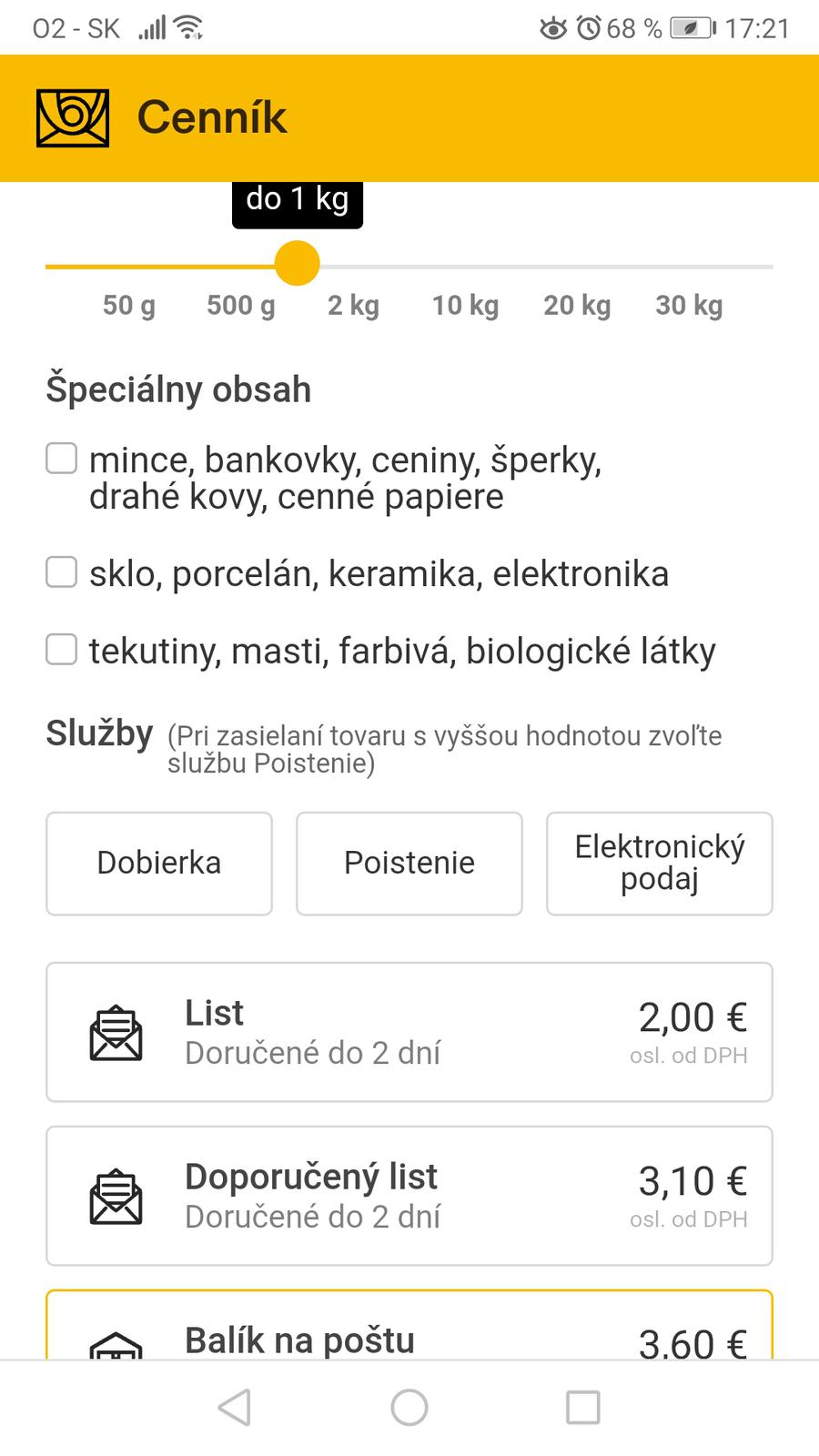819x1456 pixels.
Task: Tick tekutiny, masti, farbivá checkbox
Action: [62, 650]
